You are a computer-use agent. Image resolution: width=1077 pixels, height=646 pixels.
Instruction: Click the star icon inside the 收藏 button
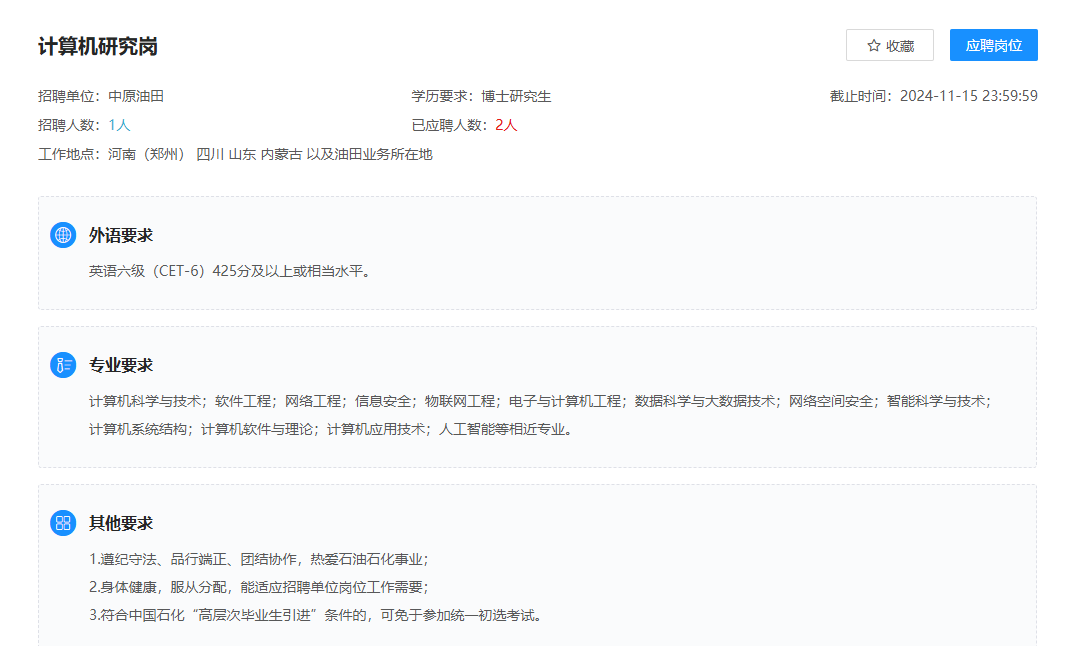874,45
